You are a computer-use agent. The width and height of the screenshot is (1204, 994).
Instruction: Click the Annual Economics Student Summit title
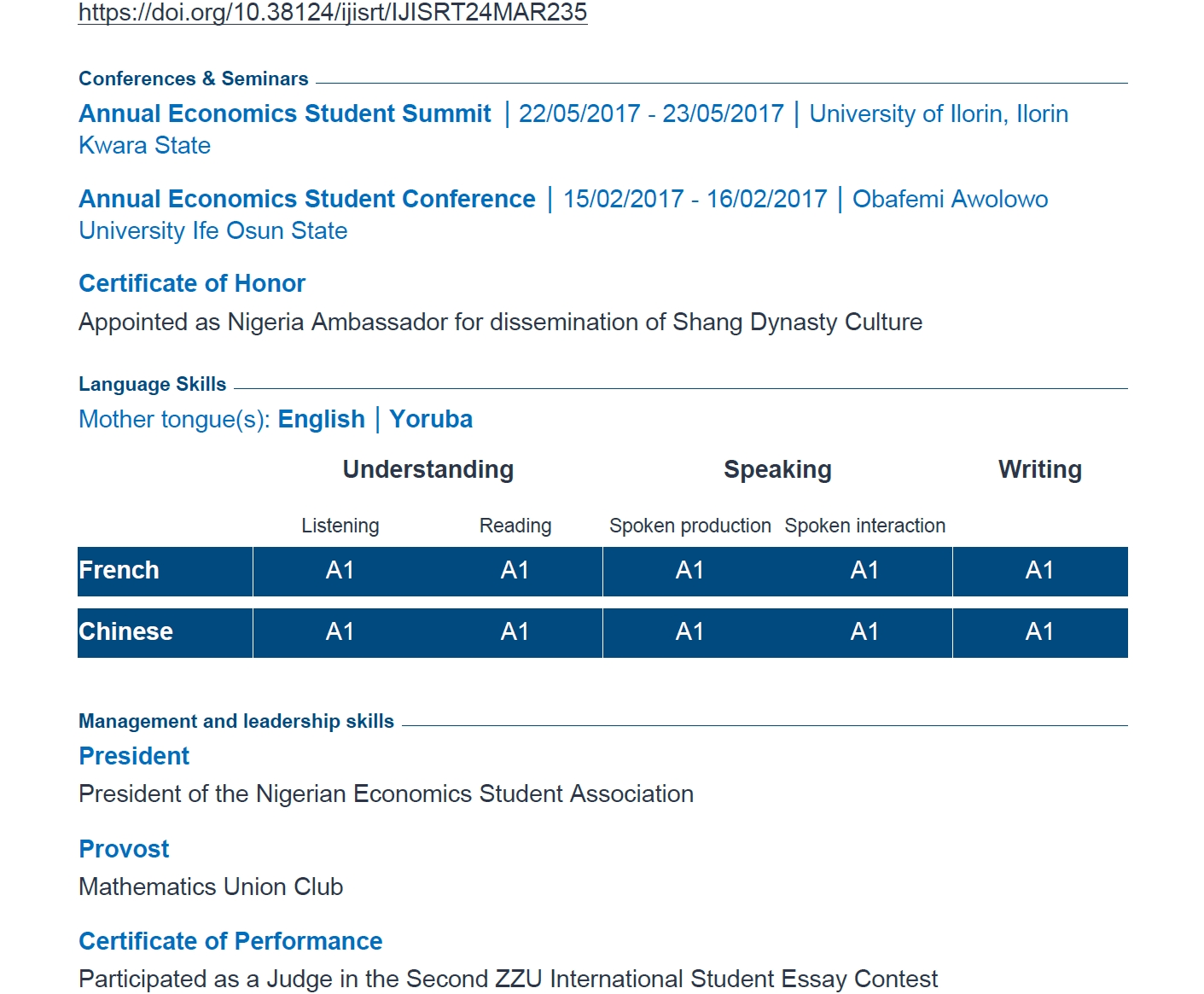[284, 113]
